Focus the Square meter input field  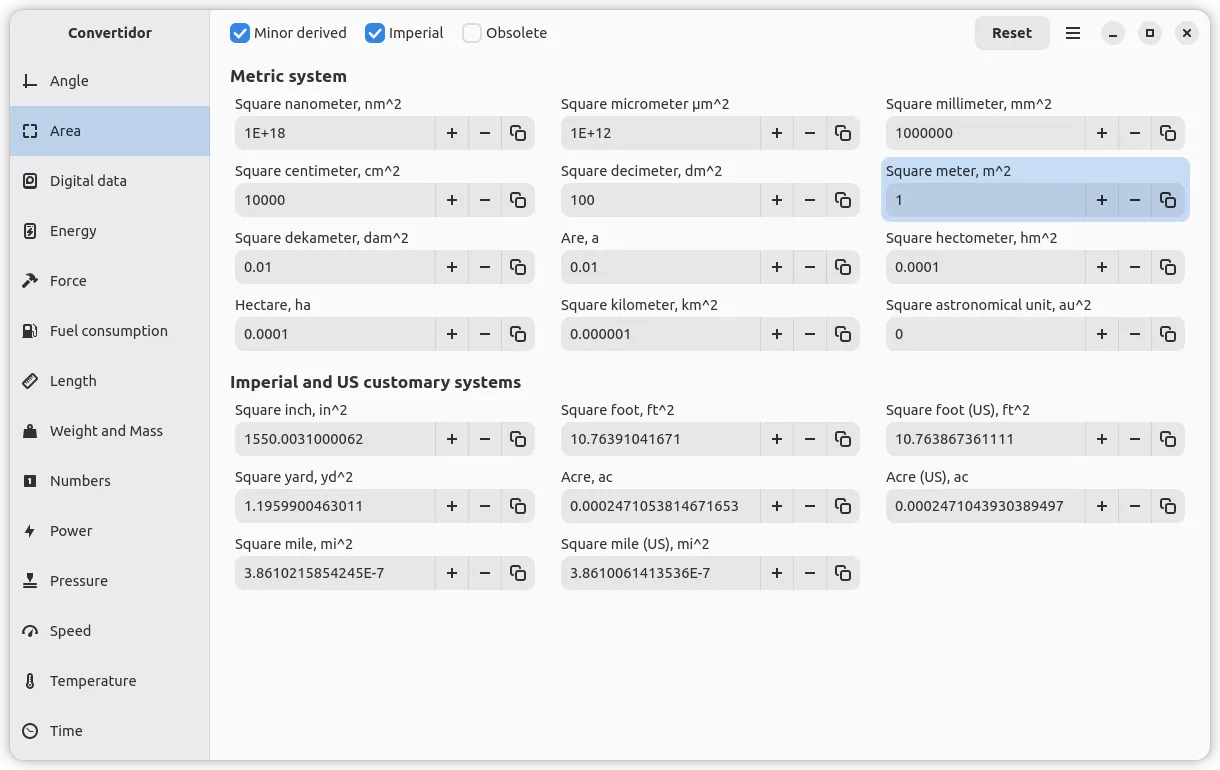point(985,200)
